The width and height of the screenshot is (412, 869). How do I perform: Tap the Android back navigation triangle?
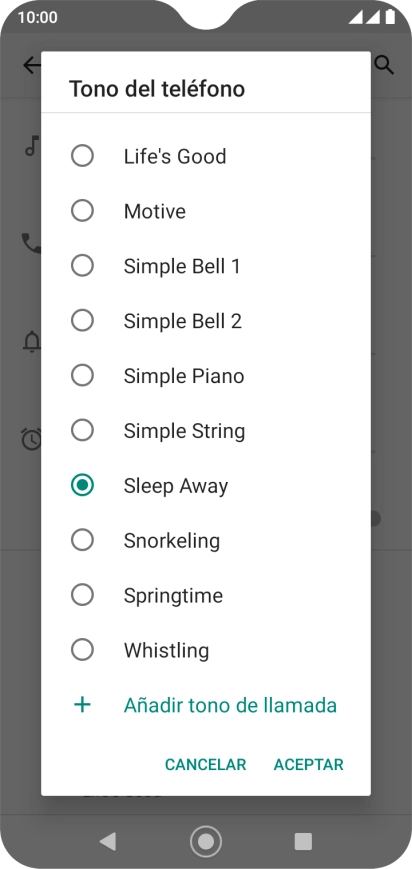pyautogui.click(x=108, y=841)
